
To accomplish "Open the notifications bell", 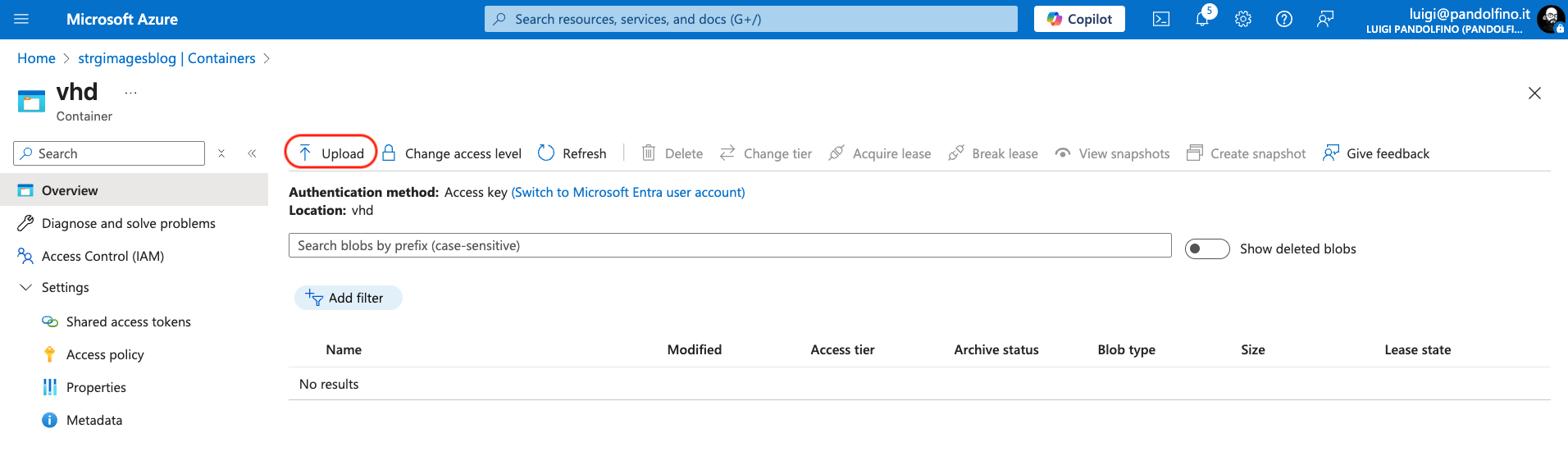I will 1202,19.
